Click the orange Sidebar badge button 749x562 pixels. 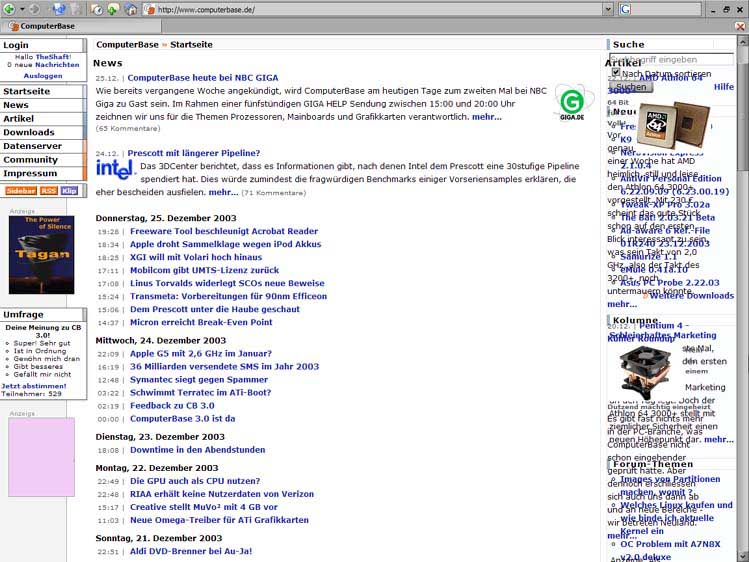21,191
